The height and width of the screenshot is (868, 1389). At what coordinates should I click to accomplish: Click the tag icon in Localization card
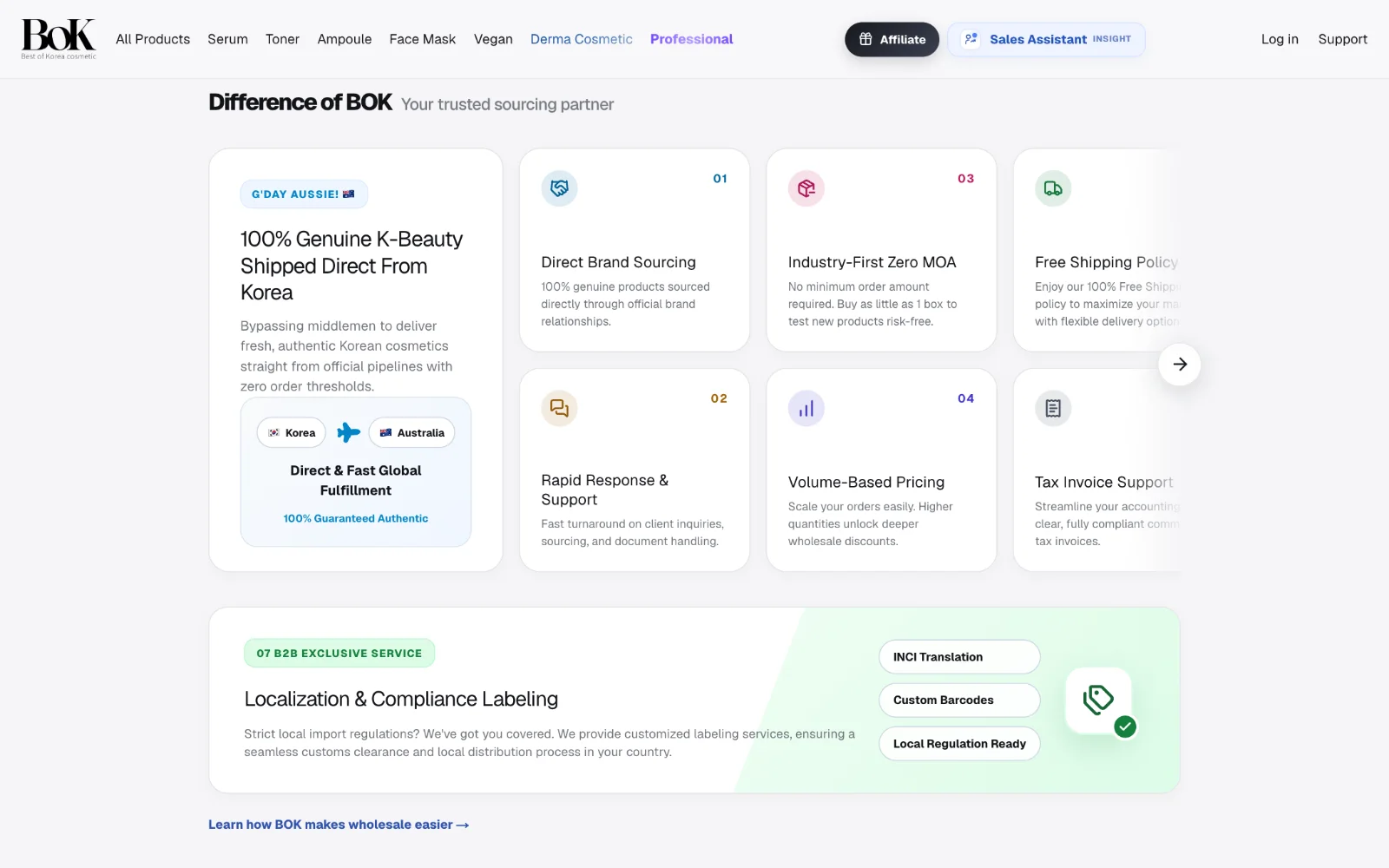point(1098,700)
